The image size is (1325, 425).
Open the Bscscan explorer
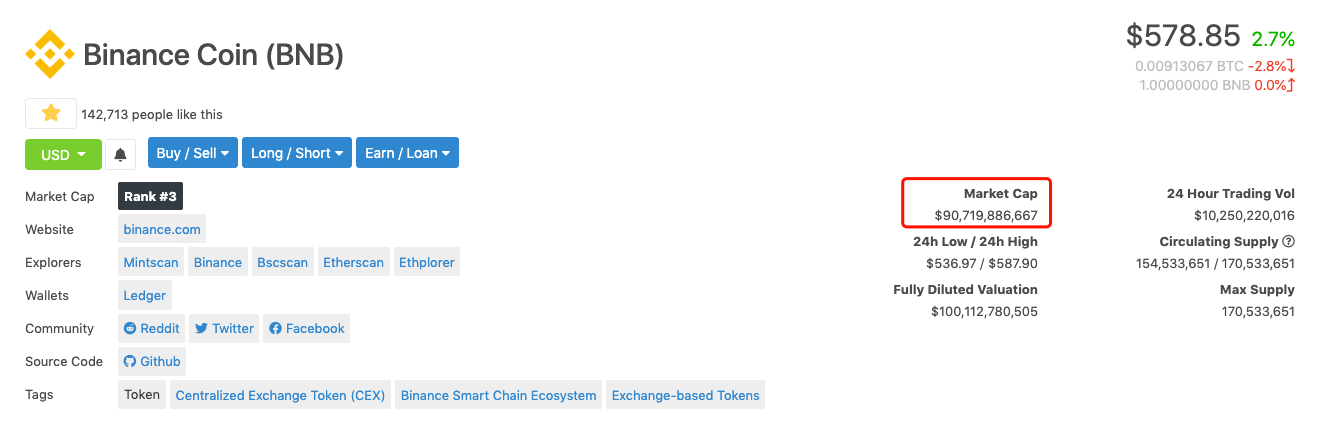[283, 262]
